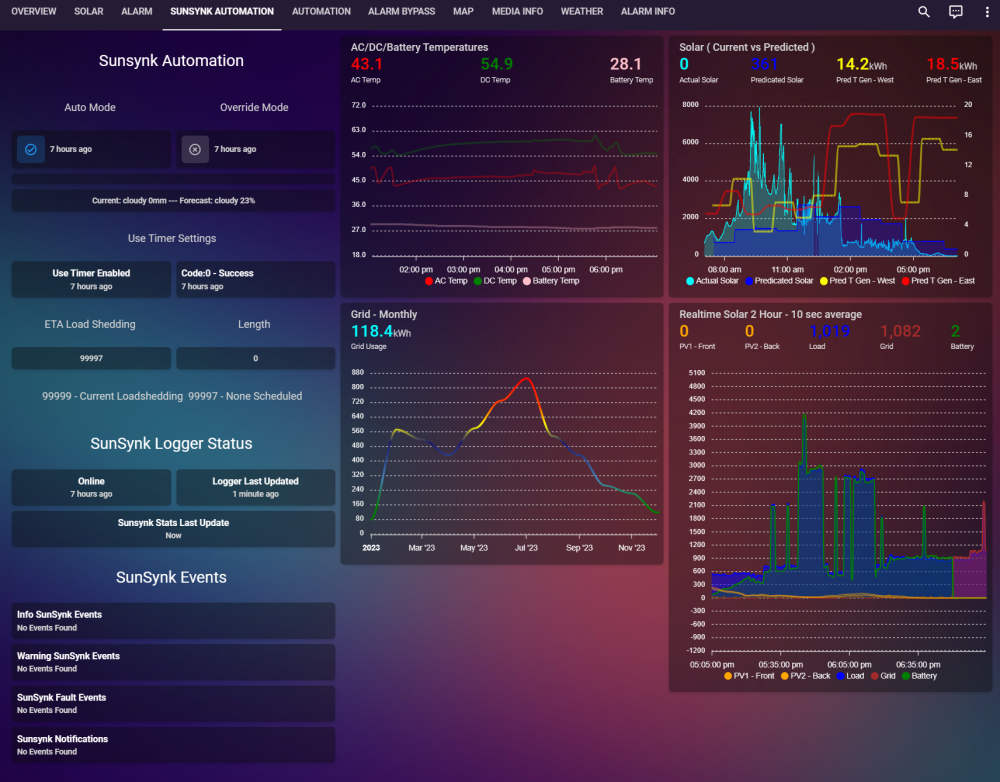Click Battery green legend dot
The image size is (1000, 782).
[906, 675]
